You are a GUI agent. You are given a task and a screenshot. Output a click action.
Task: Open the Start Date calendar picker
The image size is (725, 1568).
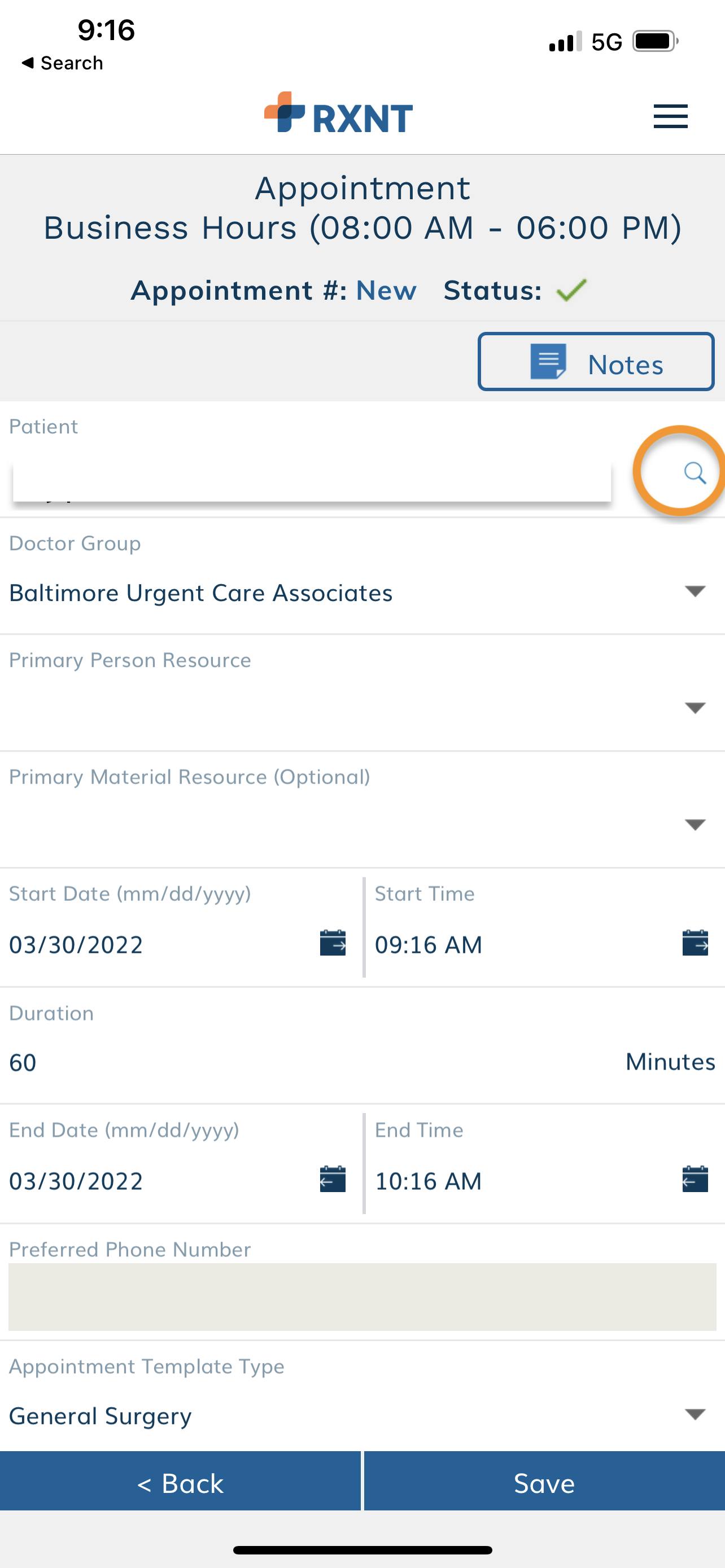tap(333, 943)
